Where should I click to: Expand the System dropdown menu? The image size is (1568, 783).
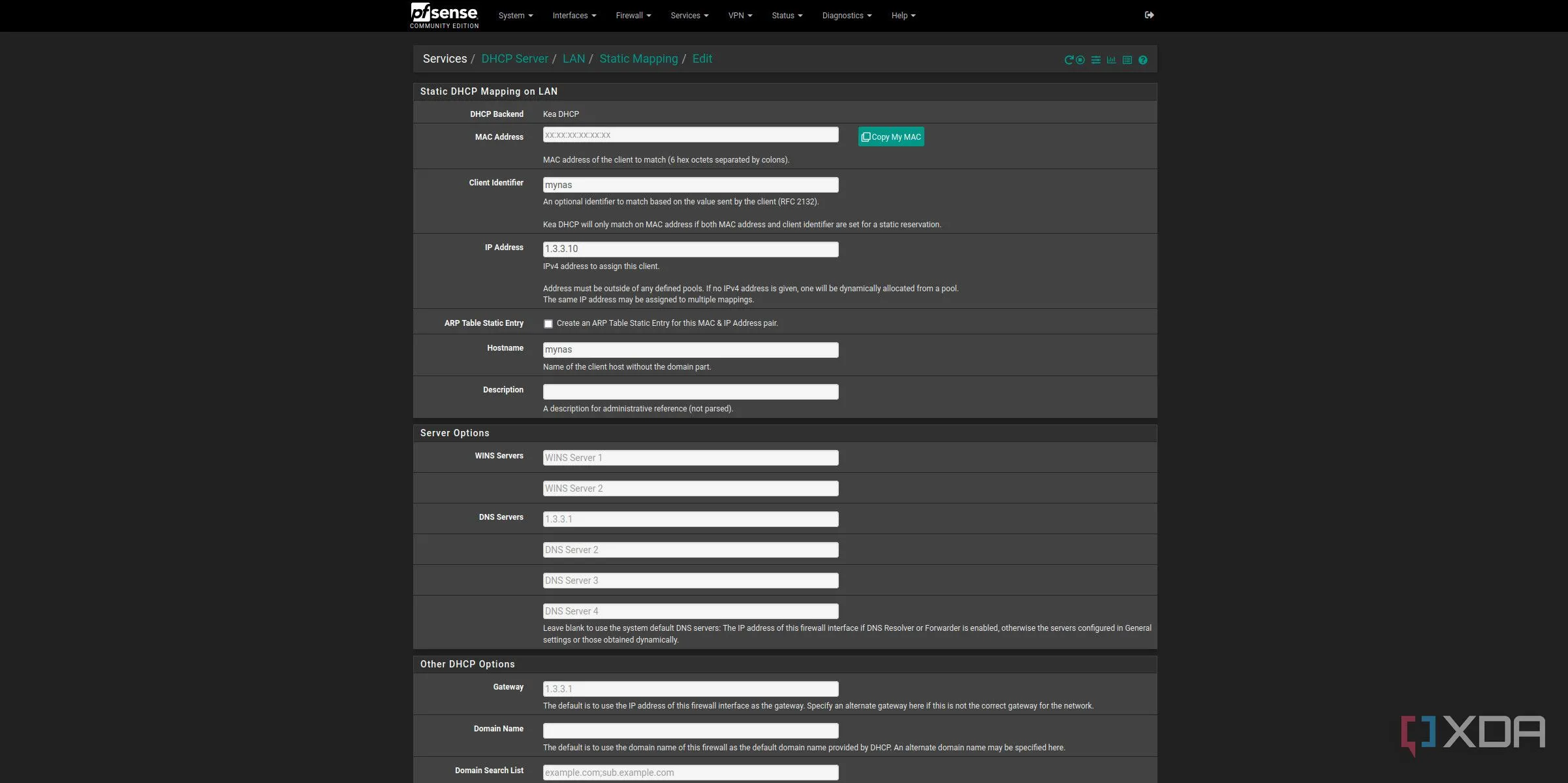coord(516,16)
